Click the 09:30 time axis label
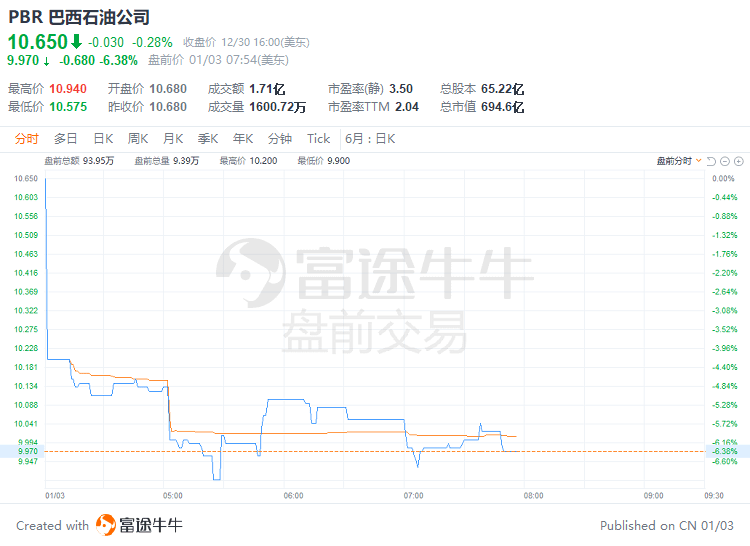 pyautogui.click(x=714, y=495)
